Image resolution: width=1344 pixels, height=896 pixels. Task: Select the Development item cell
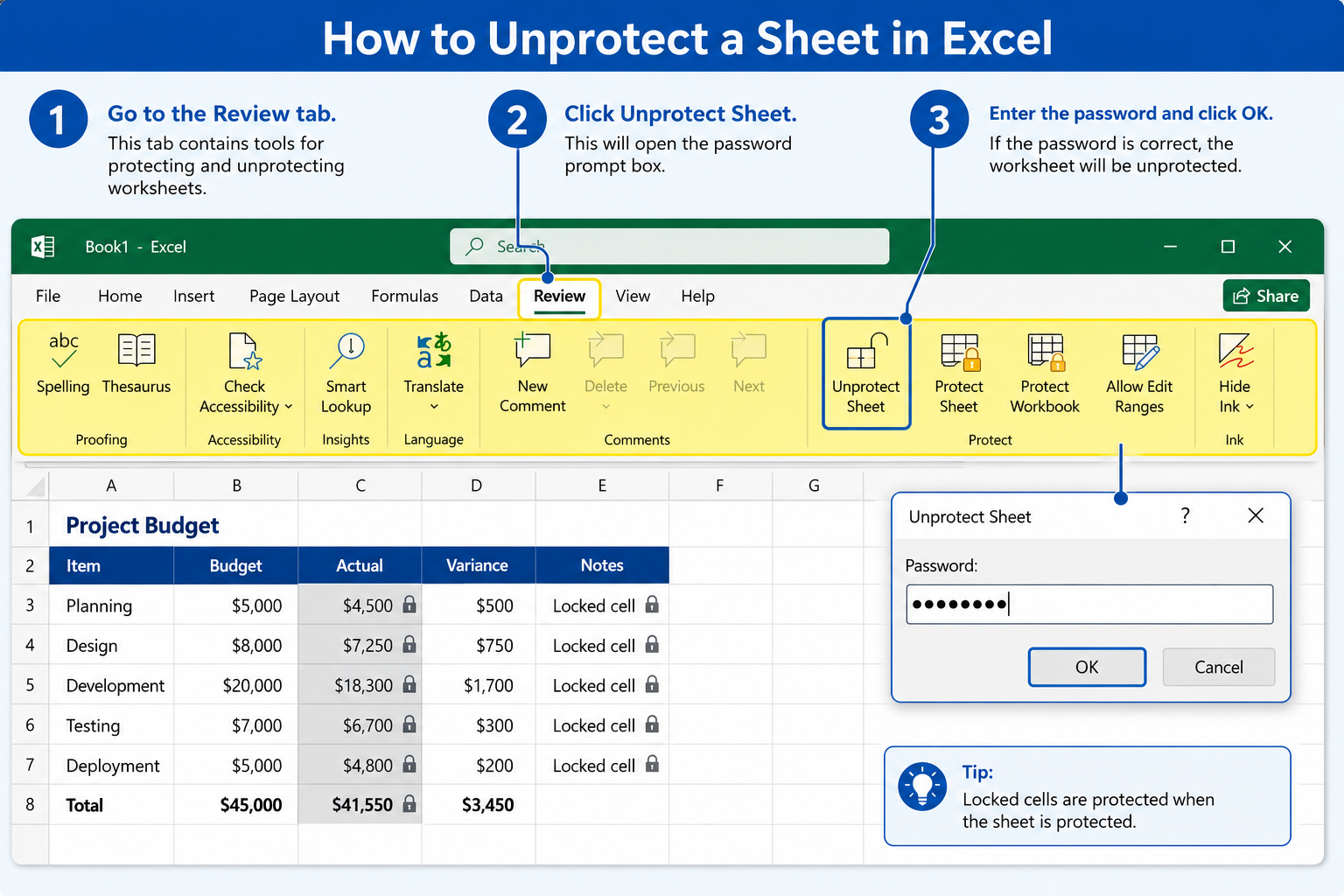(x=111, y=685)
